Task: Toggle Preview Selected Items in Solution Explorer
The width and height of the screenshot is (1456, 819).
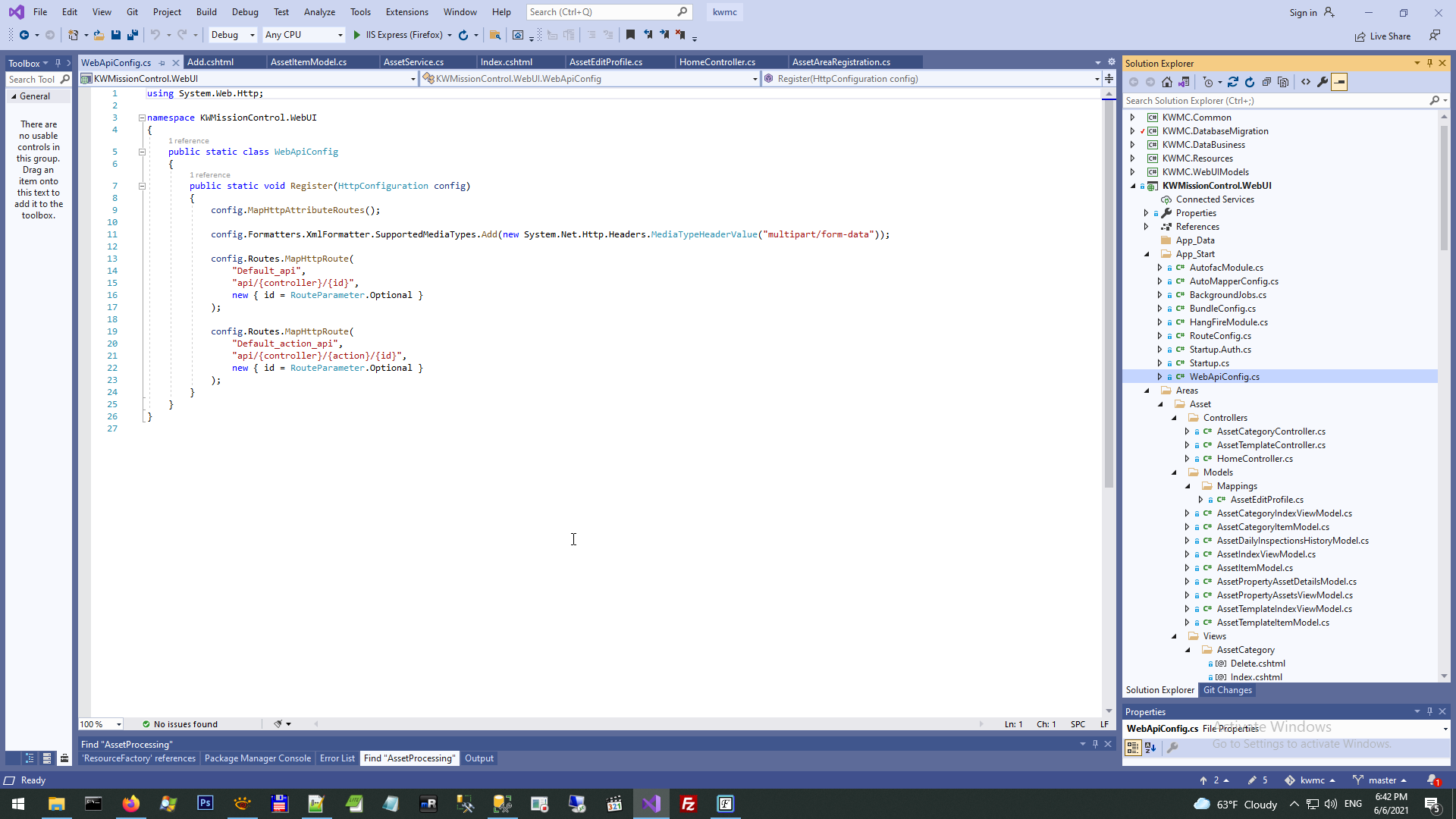Action: pos(1339,82)
